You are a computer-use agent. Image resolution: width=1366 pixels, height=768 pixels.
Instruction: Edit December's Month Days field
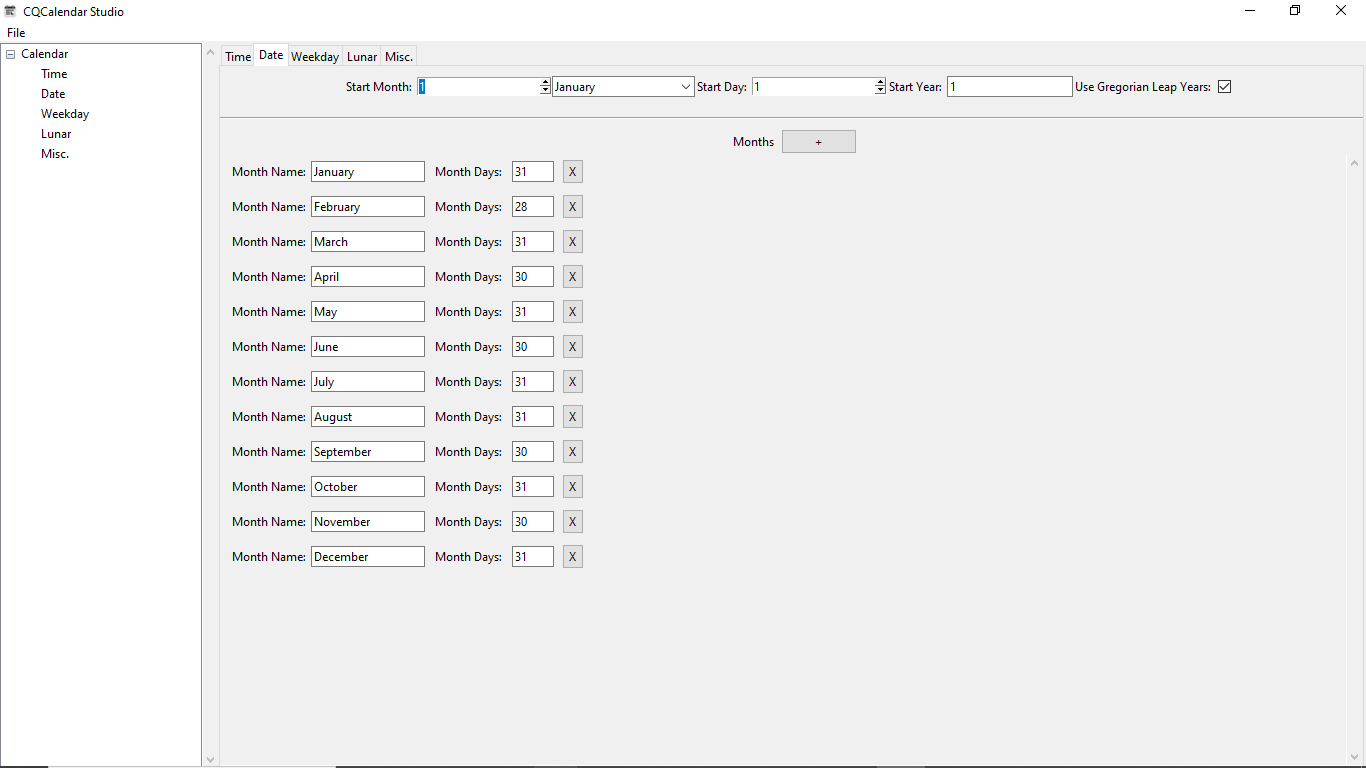click(533, 557)
